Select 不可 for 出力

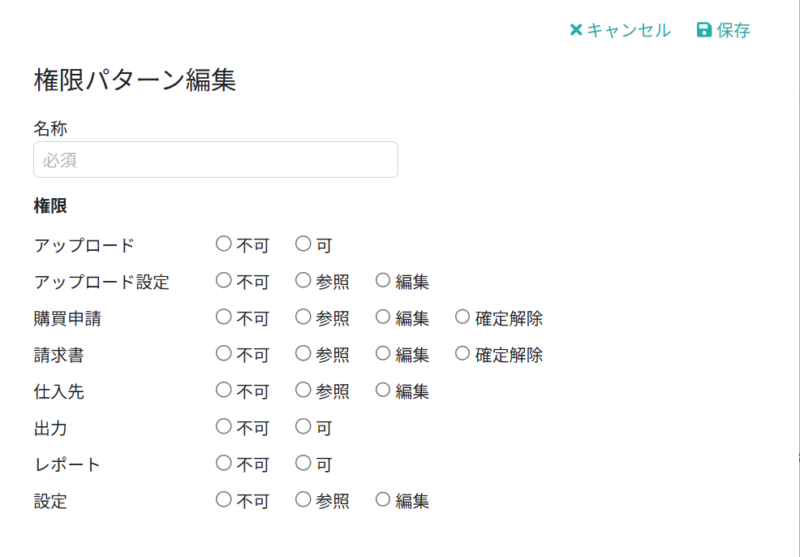click(x=223, y=426)
